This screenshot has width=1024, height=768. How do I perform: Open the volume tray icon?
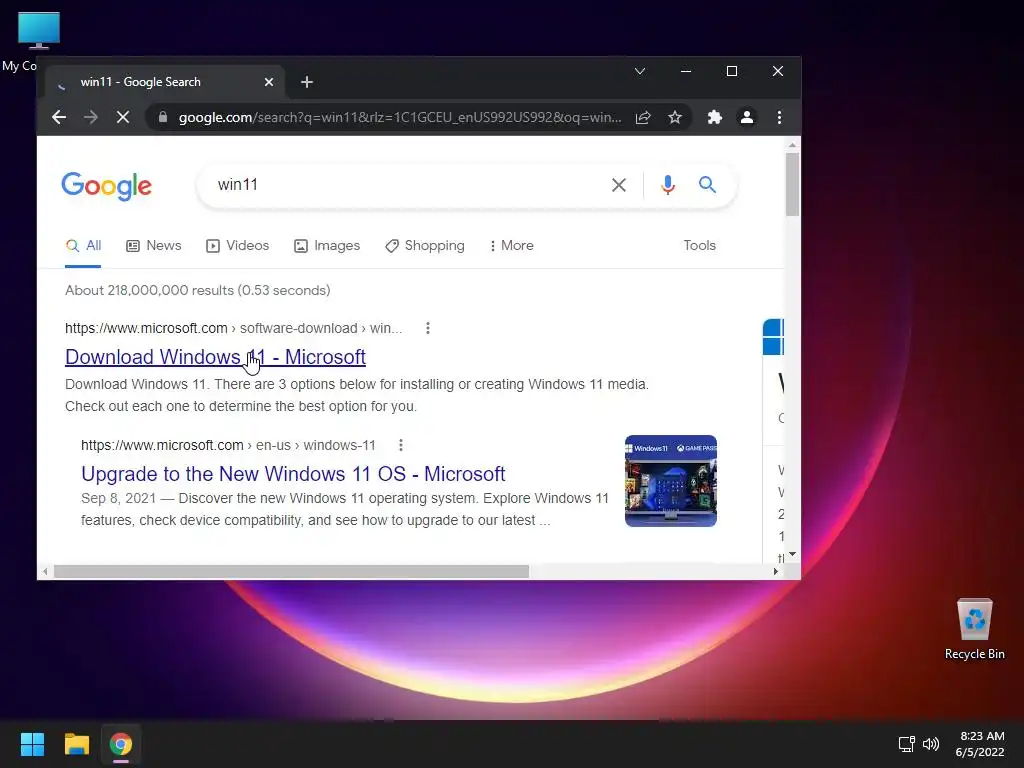point(931,744)
